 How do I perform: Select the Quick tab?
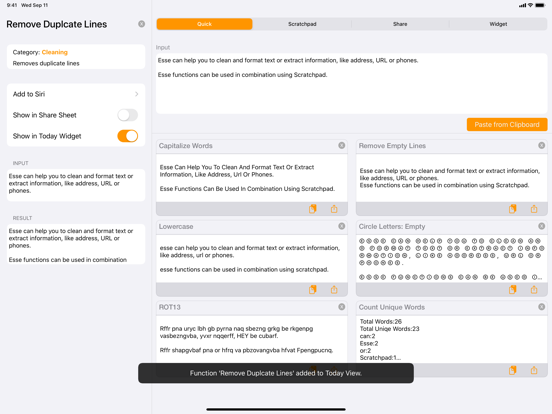coord(205,24)
